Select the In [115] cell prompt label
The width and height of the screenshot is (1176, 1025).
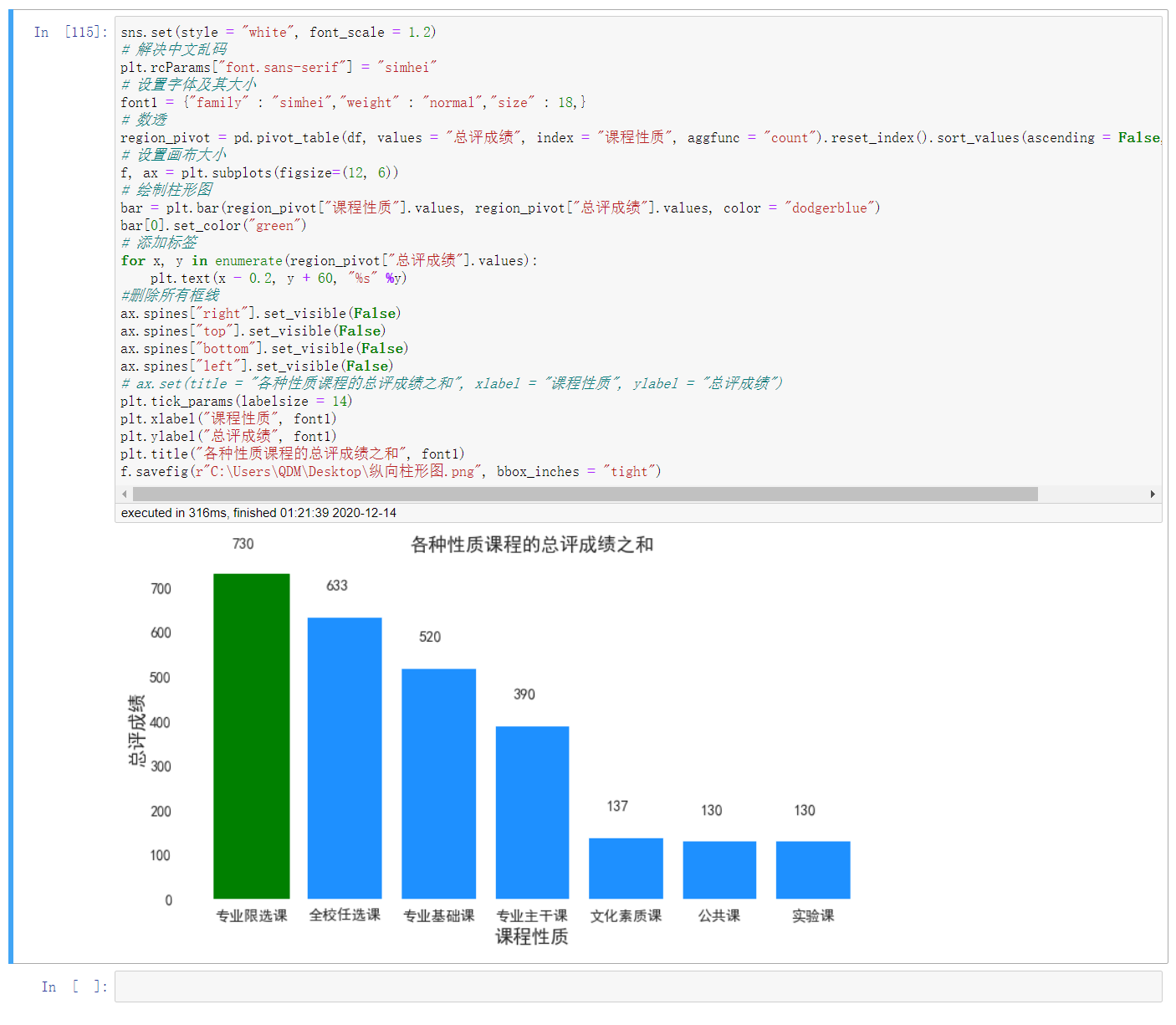[x=71, y=32]
